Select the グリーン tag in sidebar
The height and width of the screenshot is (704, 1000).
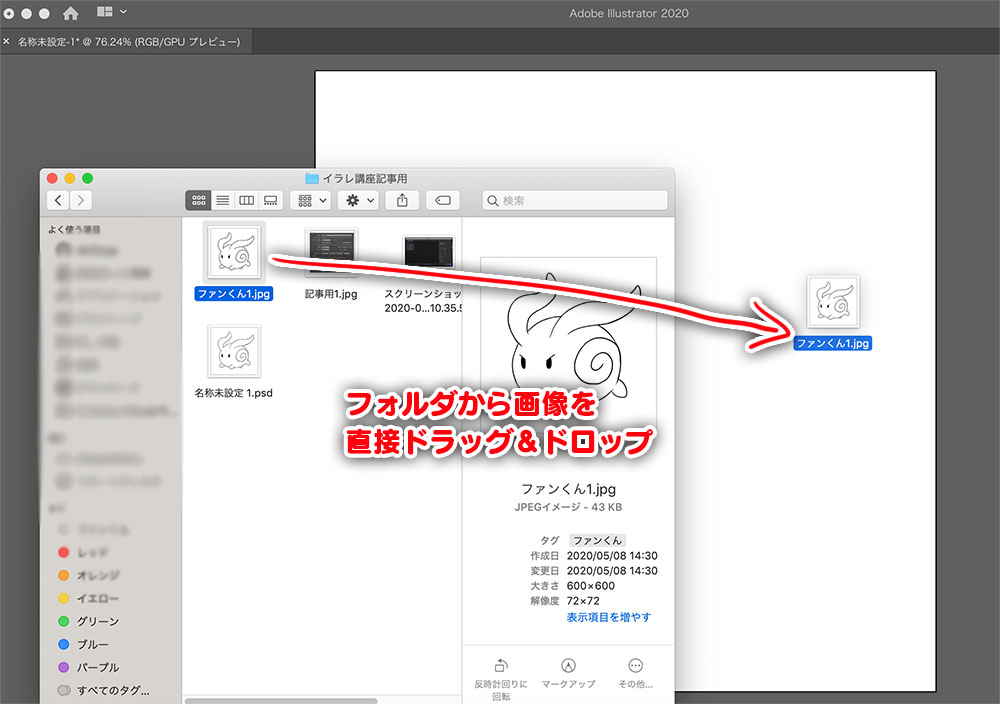point(89,621)
